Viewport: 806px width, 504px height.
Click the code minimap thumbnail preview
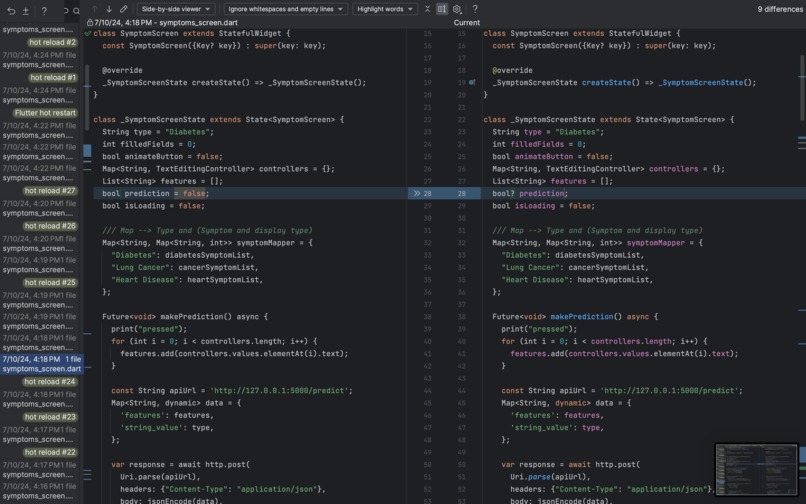756,470
